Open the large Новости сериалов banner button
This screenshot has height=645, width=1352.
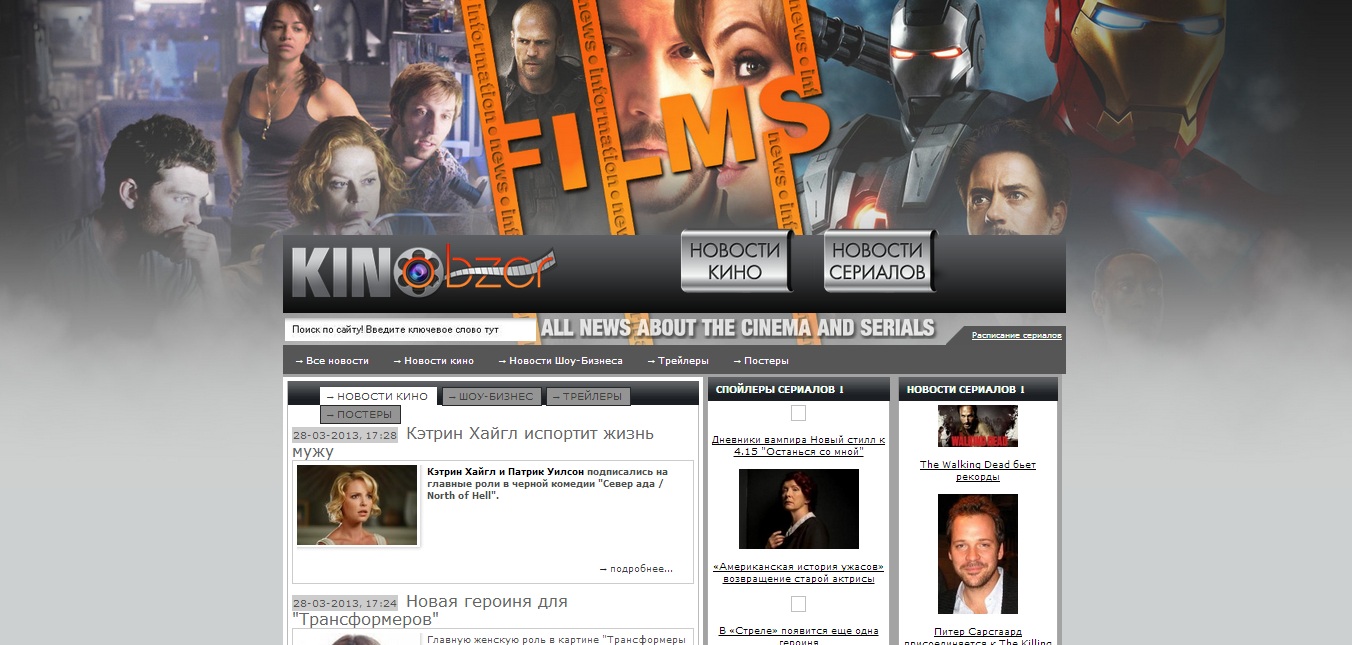[x=879, y=261]
